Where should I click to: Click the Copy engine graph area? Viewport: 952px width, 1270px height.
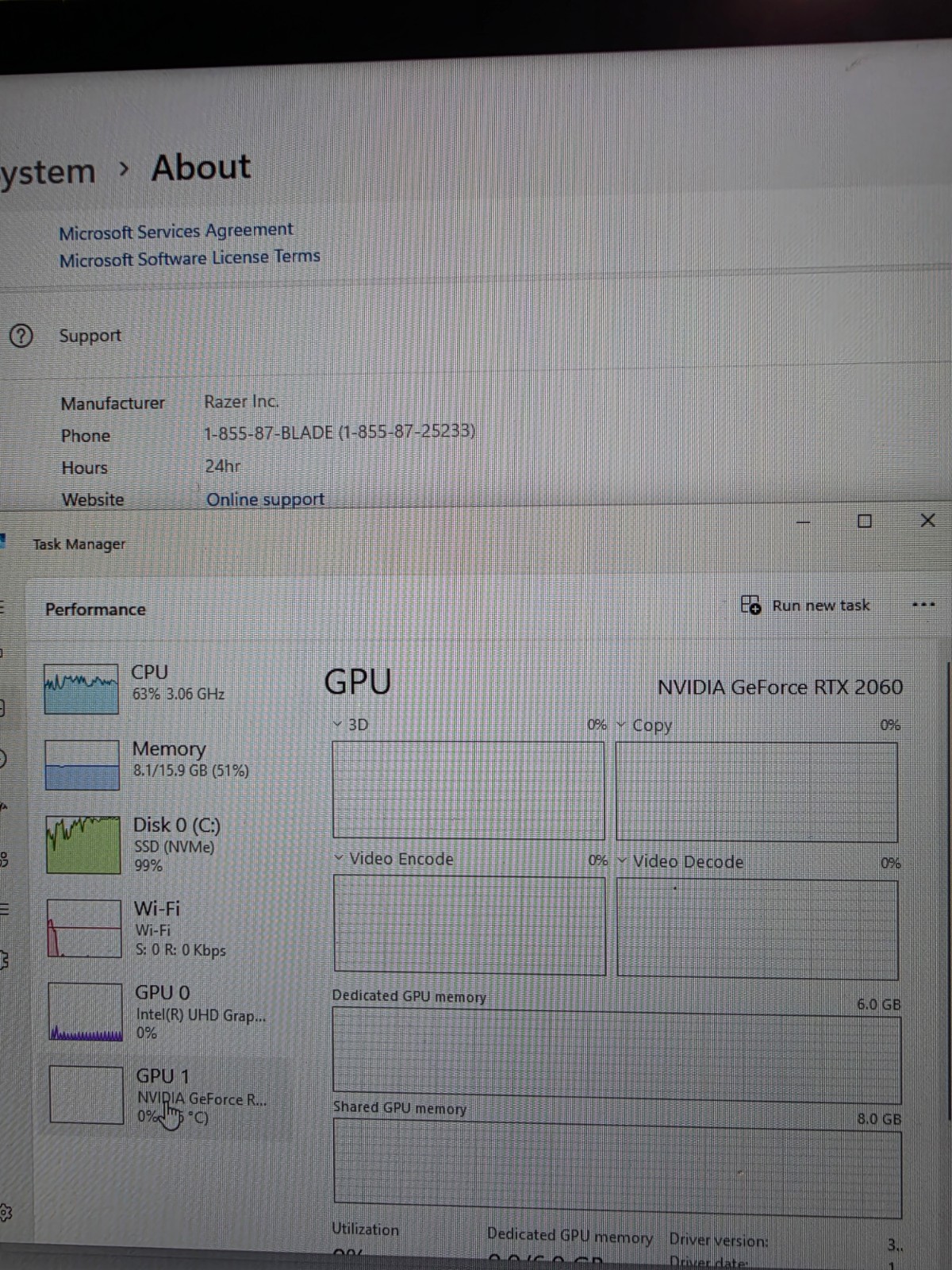757,791
